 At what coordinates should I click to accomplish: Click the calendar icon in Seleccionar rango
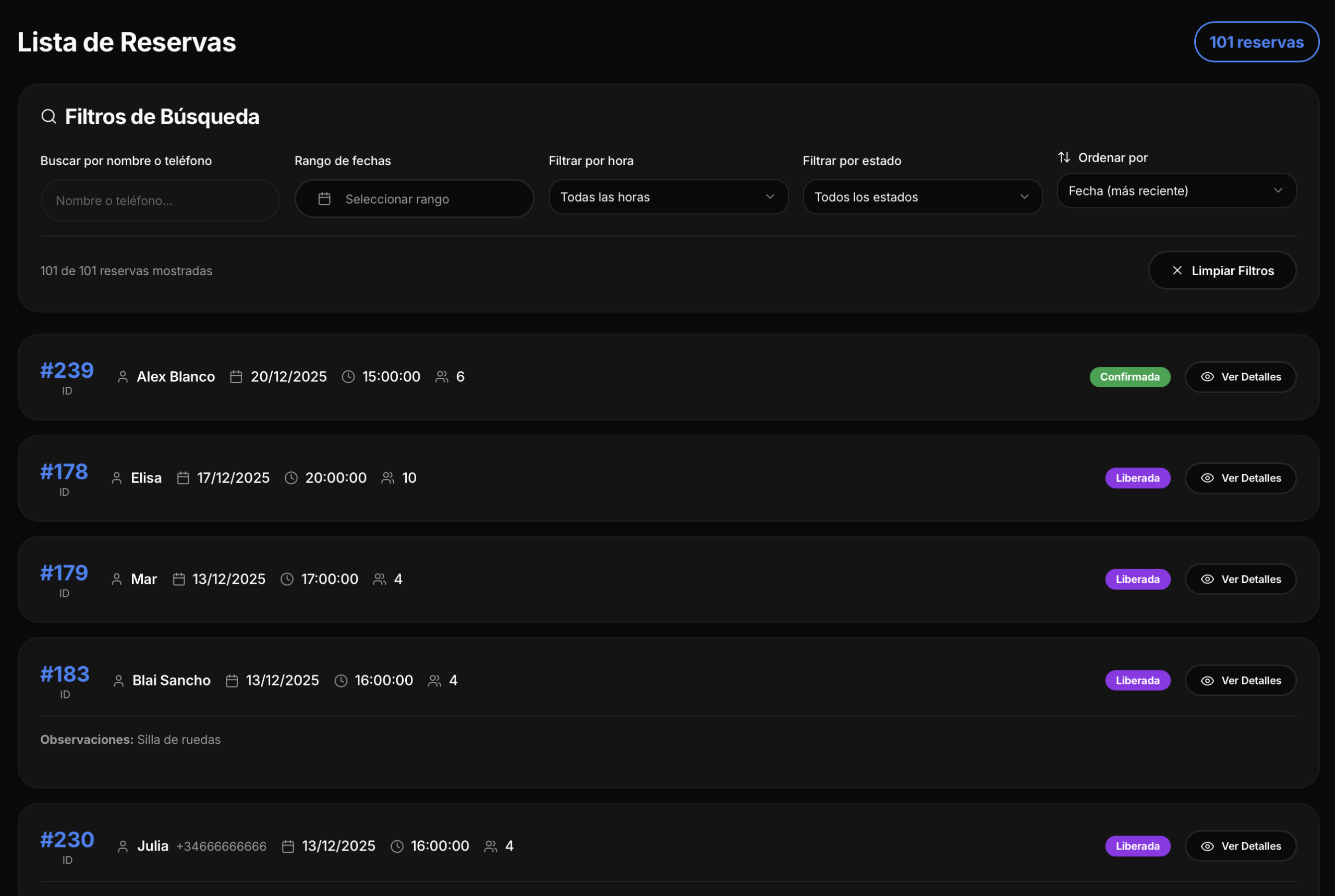point(324,199)
